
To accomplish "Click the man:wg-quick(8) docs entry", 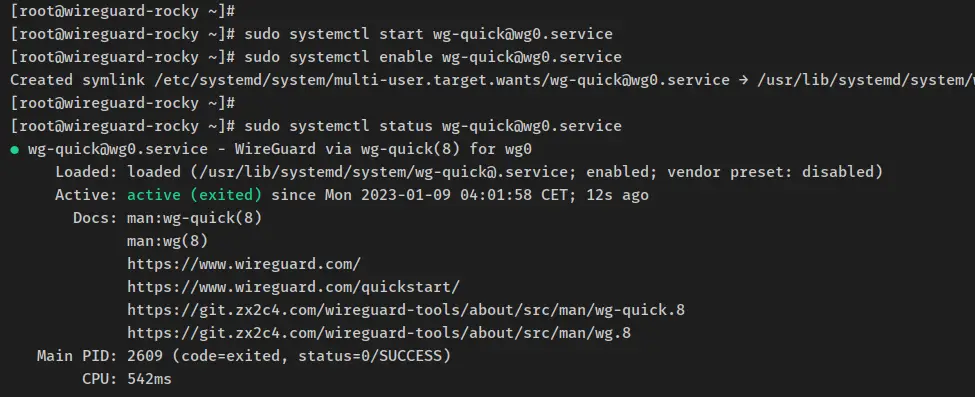I will [x=195, y=218].
